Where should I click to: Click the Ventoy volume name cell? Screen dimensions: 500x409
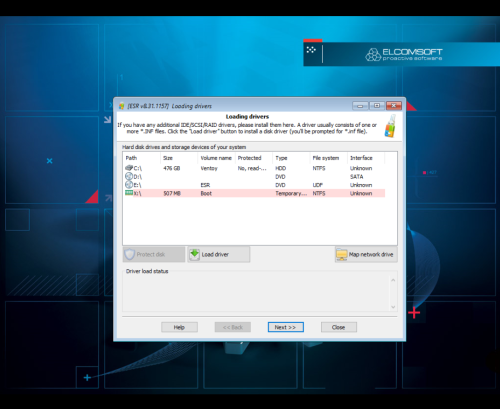click(209, 168)
